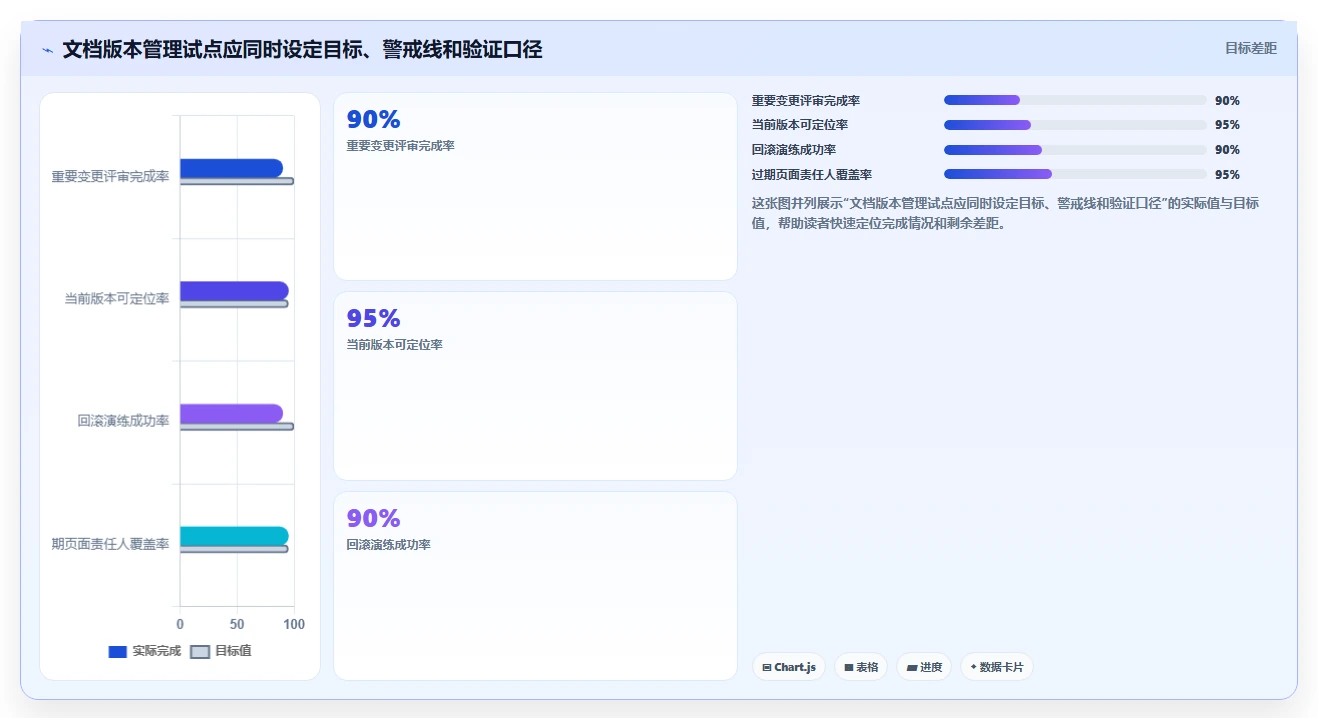Open the 90% 回滚演练成功率 data card
The image size is (1318, 718).
point(535,586)
